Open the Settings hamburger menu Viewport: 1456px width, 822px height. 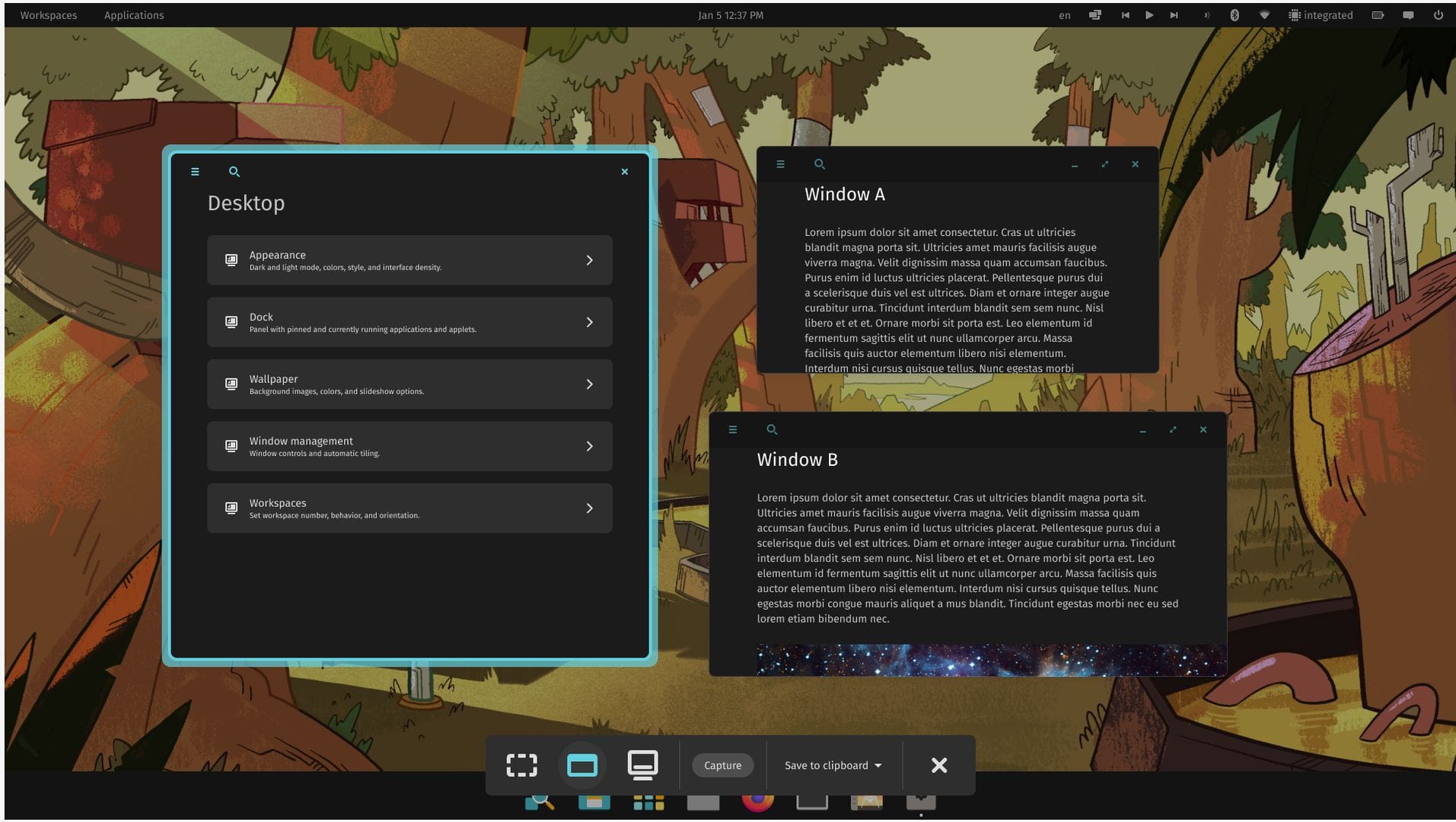tap(195, 171)
